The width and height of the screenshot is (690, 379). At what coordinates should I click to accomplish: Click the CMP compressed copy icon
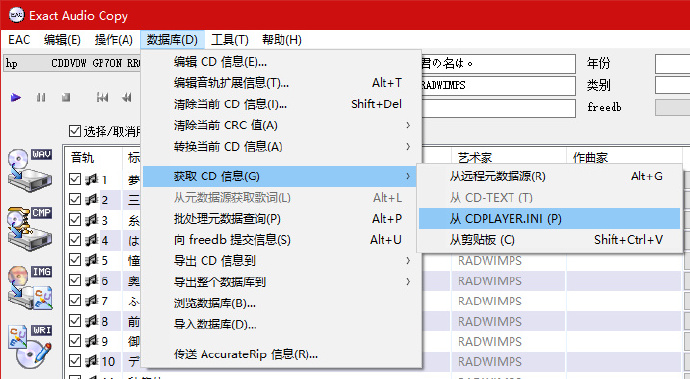29,228
